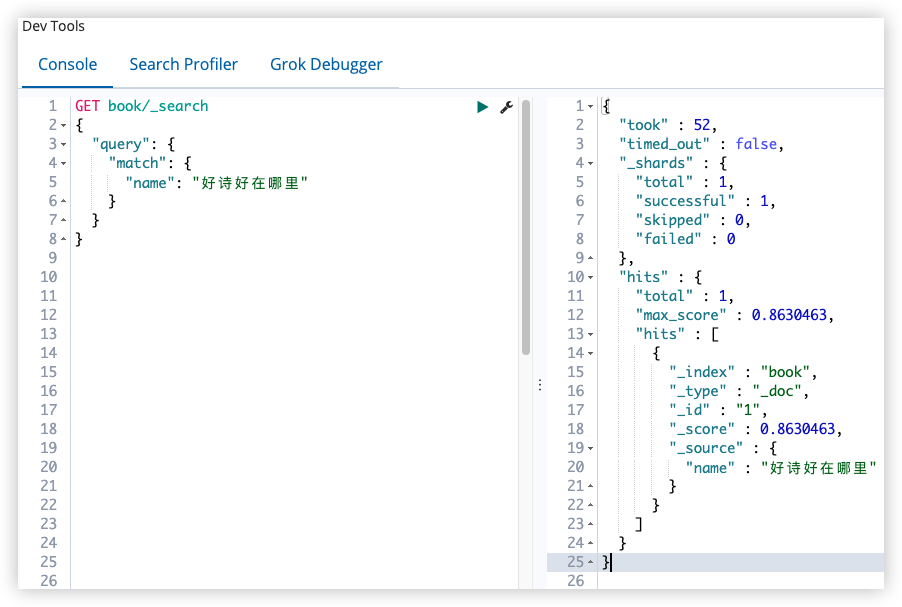Click the highlighted response line 25
The image size is (902, 607).
click(x=715, y=562)
